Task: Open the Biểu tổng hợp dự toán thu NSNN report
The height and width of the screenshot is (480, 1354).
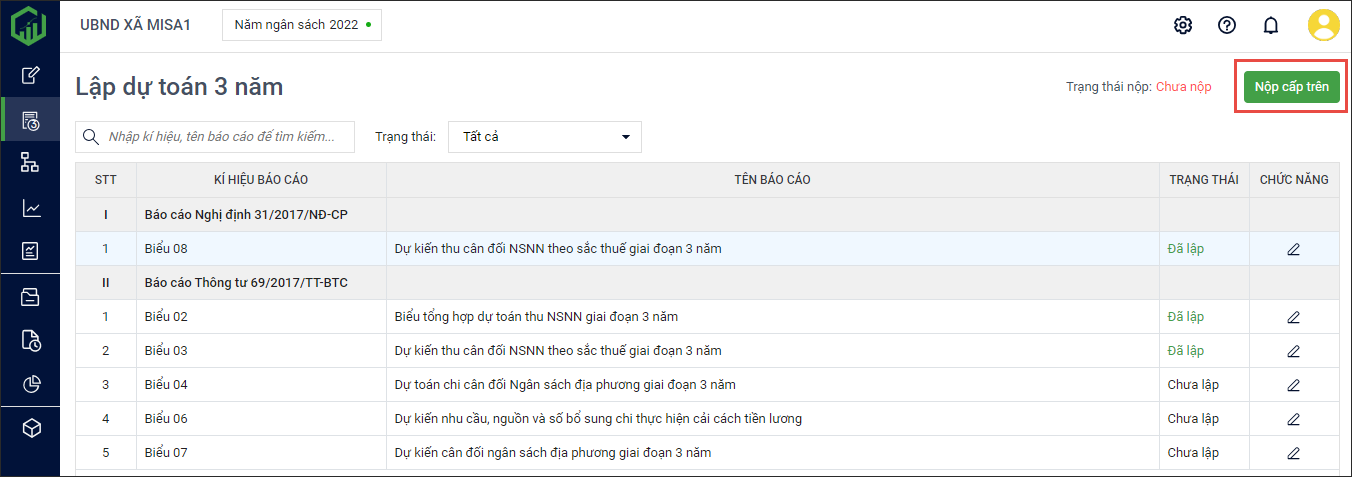Action: (x=536, y=317)
